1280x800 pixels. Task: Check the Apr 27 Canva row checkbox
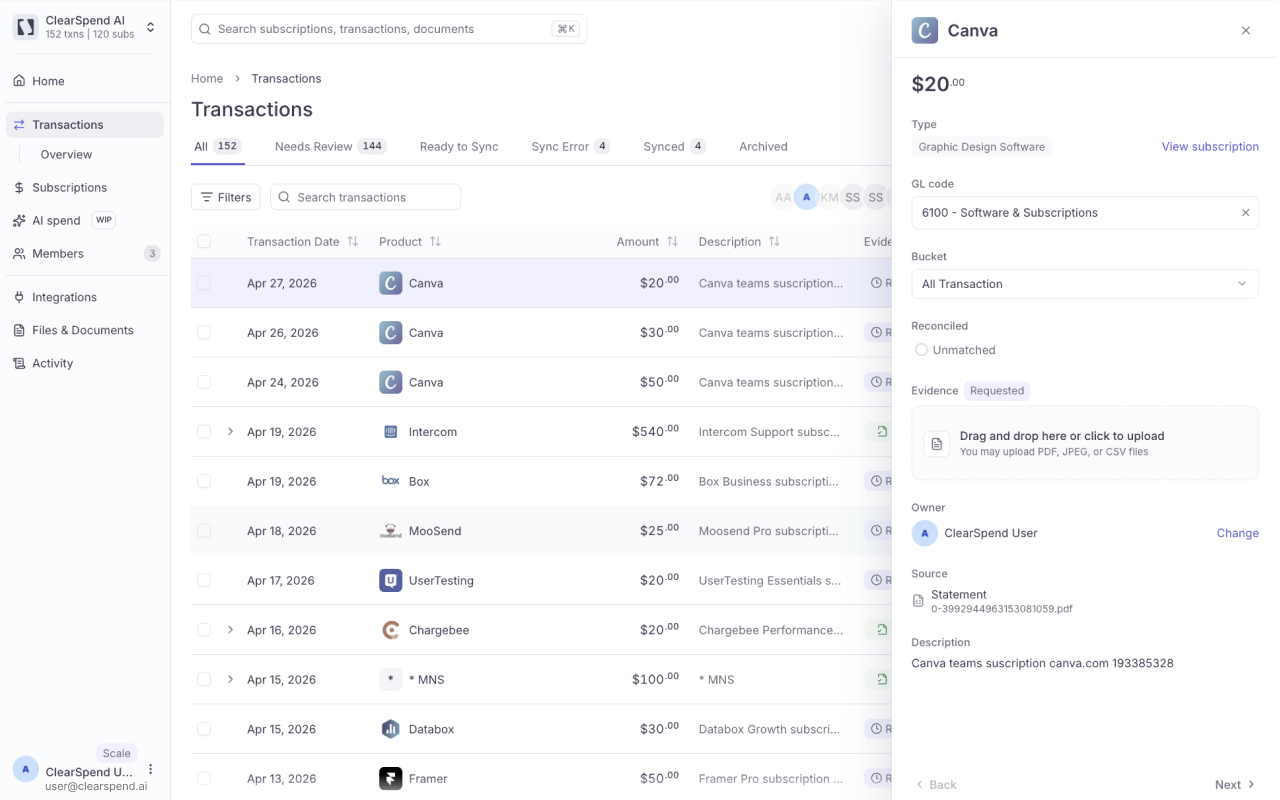point(204,283)
